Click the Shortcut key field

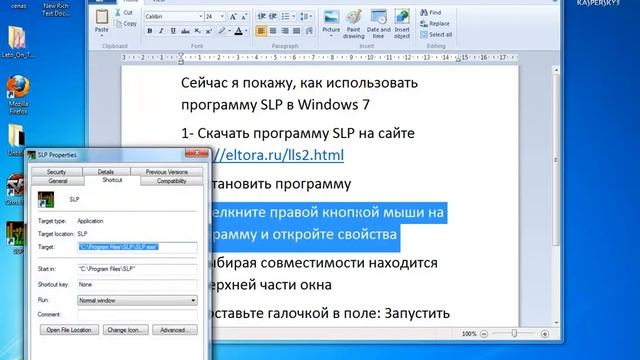click(137, 284)
